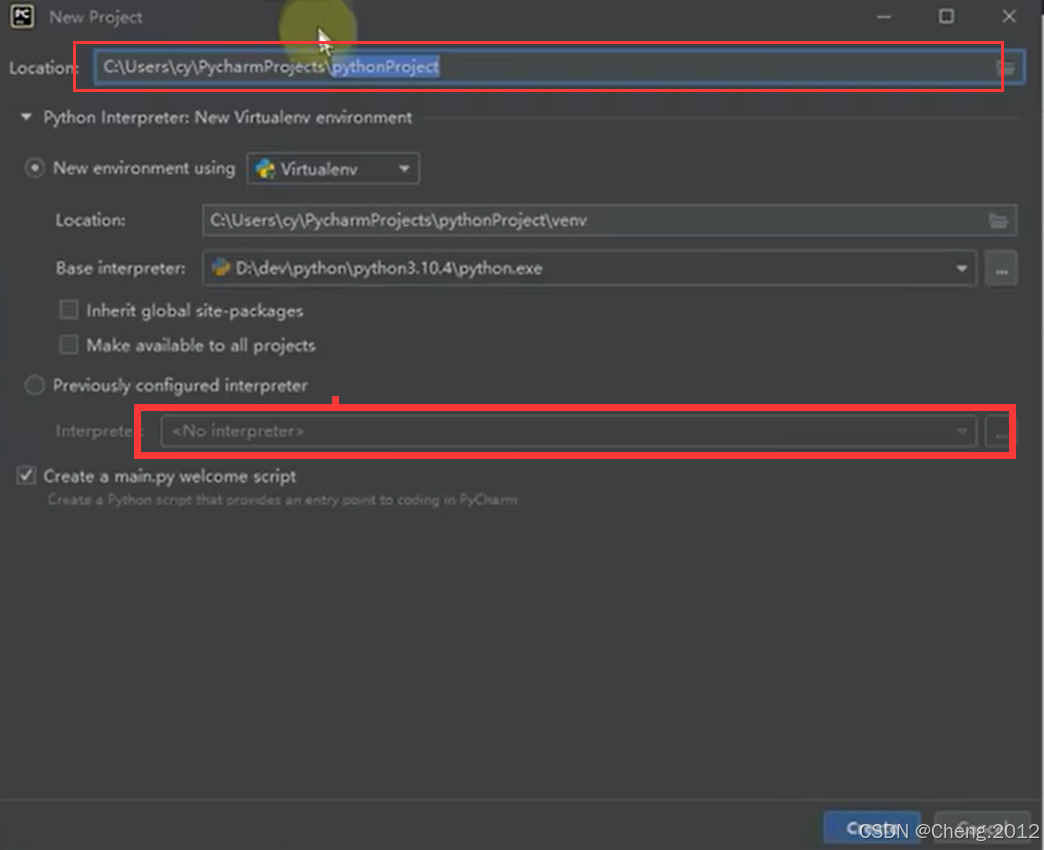Select Previously configured interpreter option
Screen dimensions: 1044x850
click(x=35, y=385)
